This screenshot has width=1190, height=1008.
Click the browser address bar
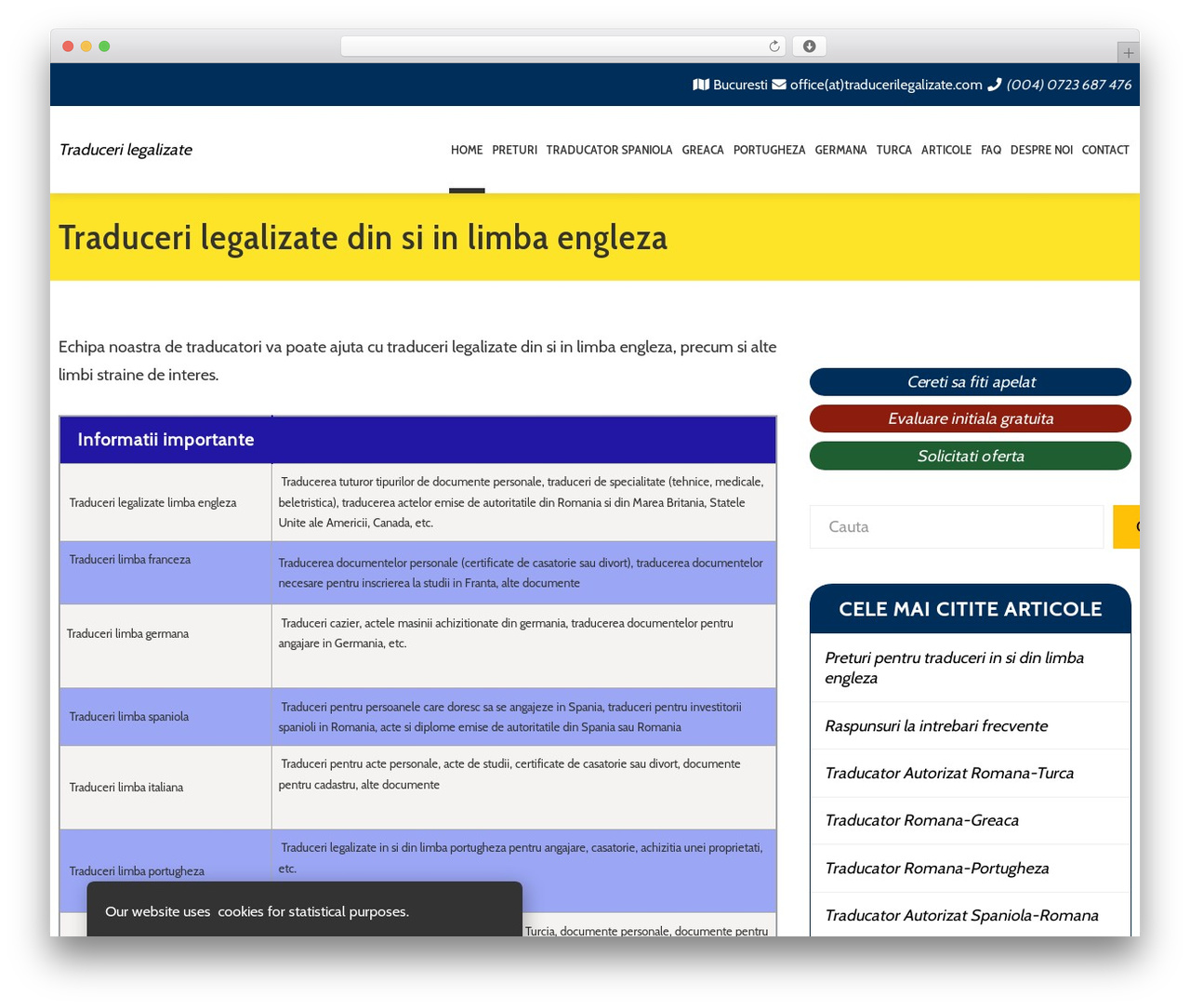563,46
